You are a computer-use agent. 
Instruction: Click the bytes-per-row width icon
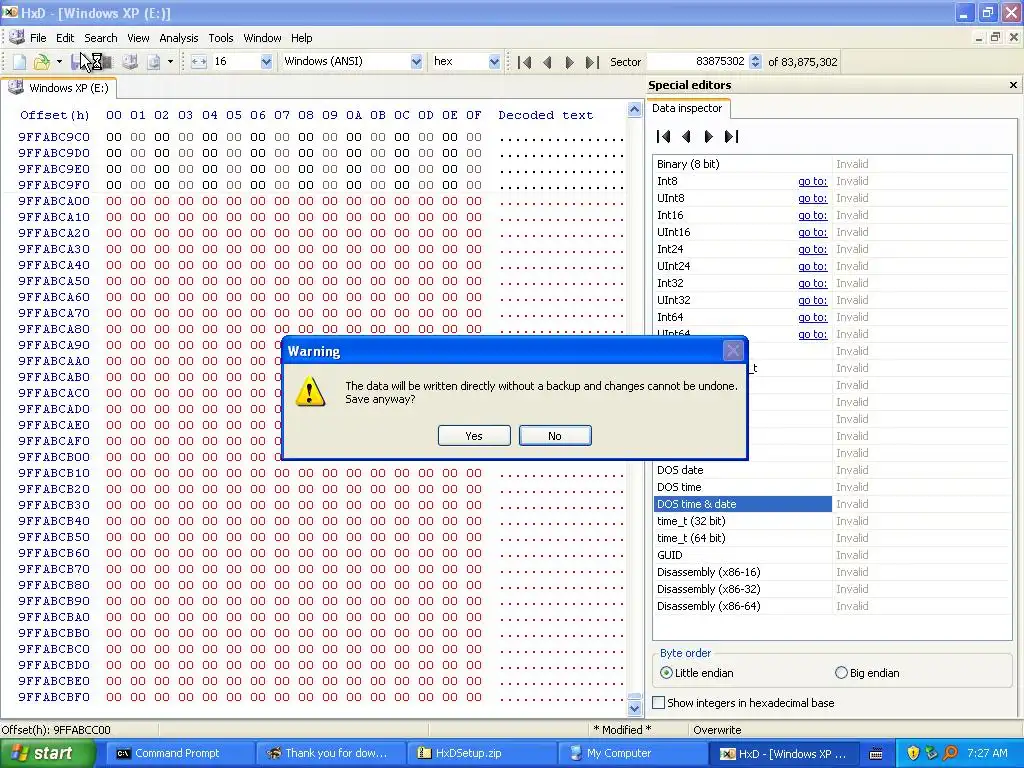point(199,61)
